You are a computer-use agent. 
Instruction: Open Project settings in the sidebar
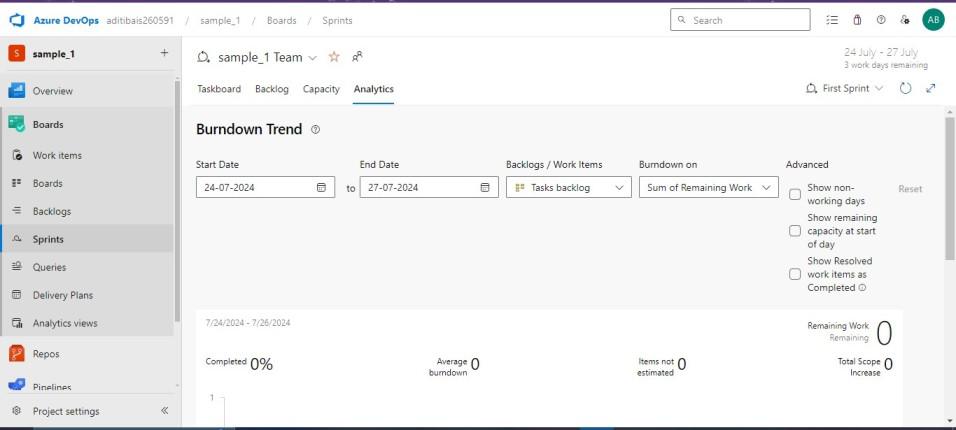[x=66, y=411]
